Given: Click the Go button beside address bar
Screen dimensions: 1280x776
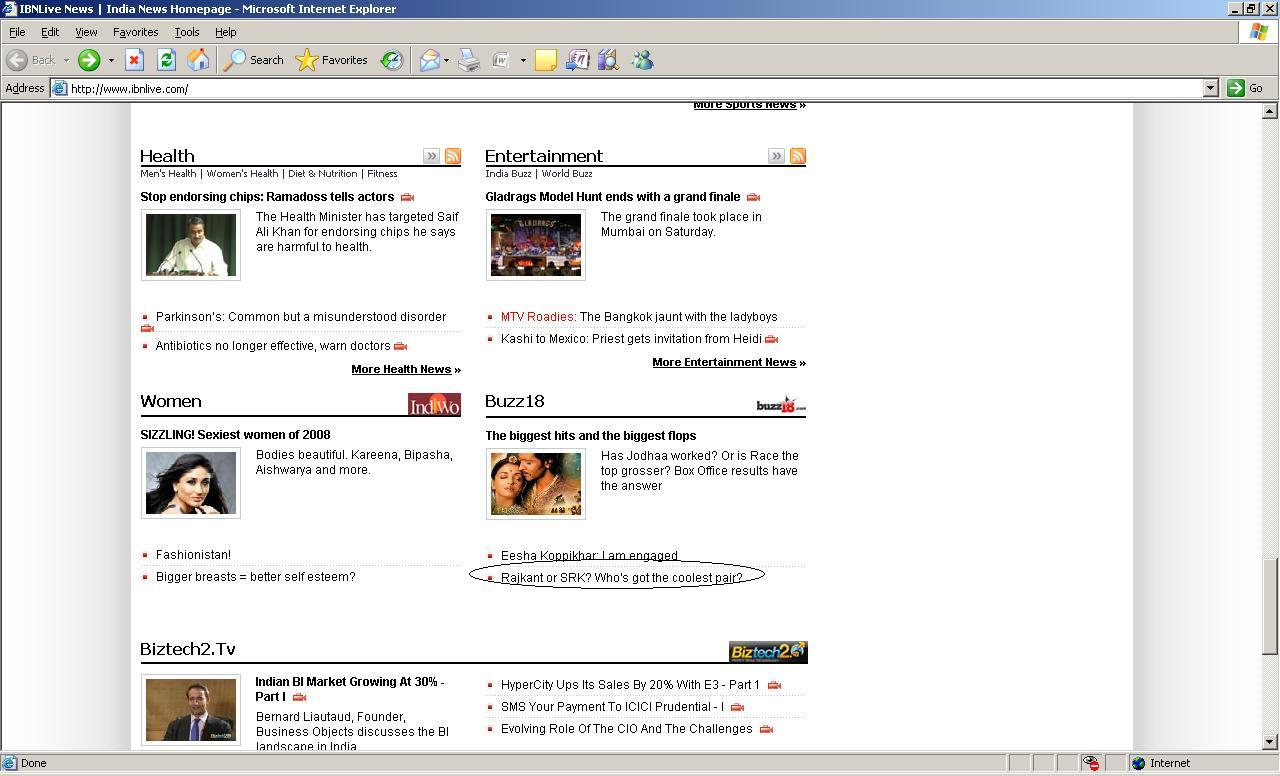Looking at the screenshot, I should coord(1245,88).
